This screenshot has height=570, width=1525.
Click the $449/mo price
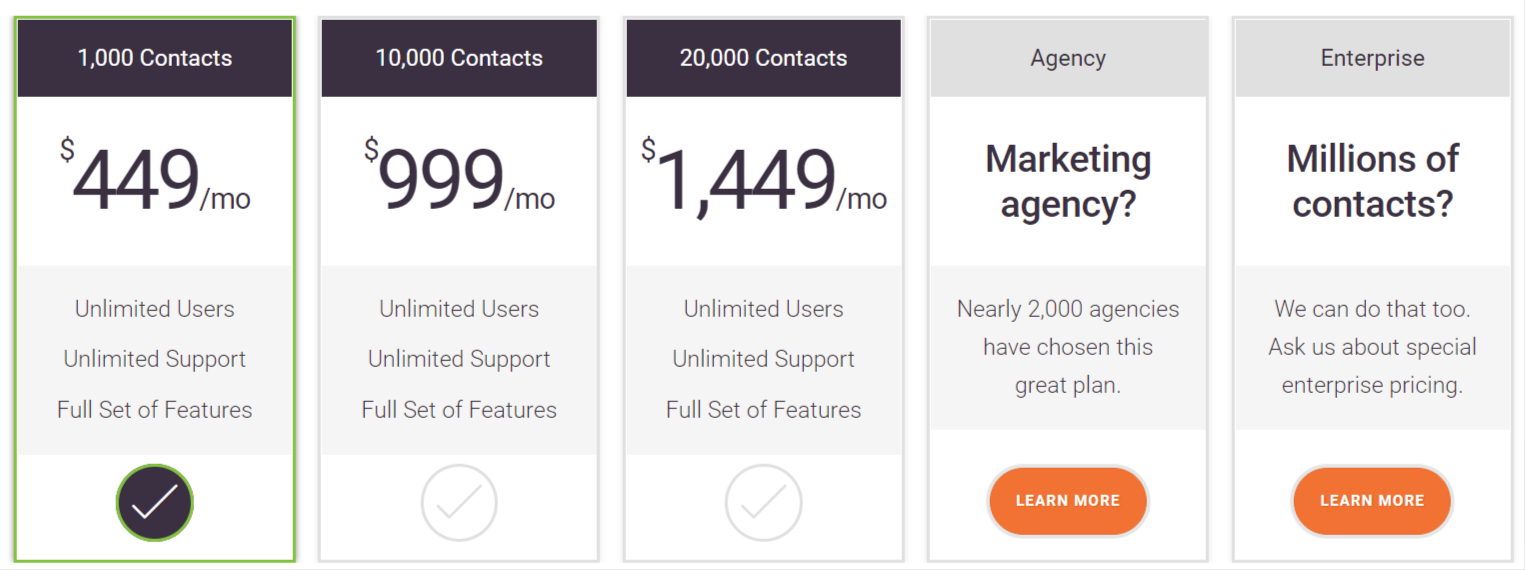[155, 178]
